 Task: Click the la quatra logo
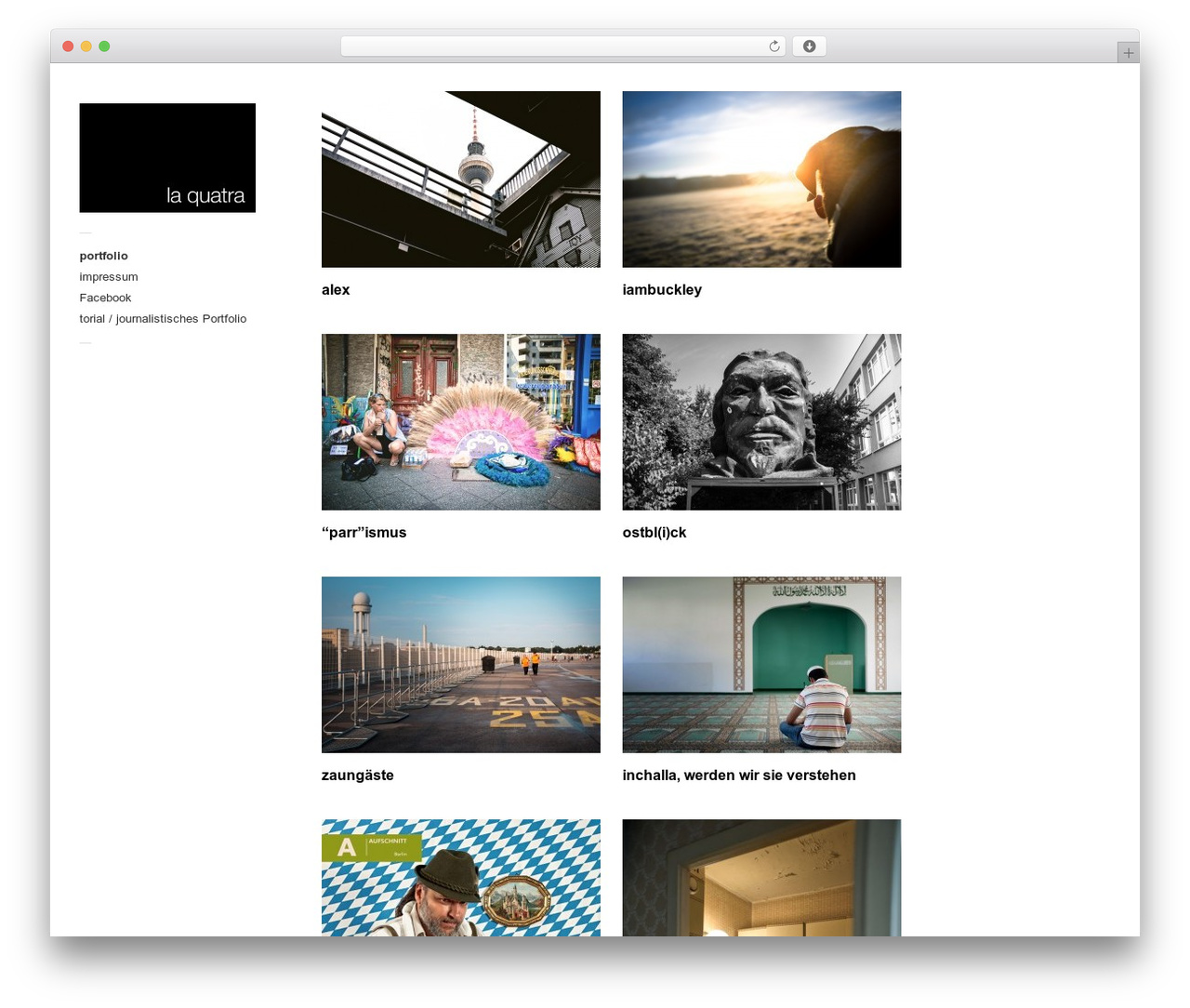167,158
